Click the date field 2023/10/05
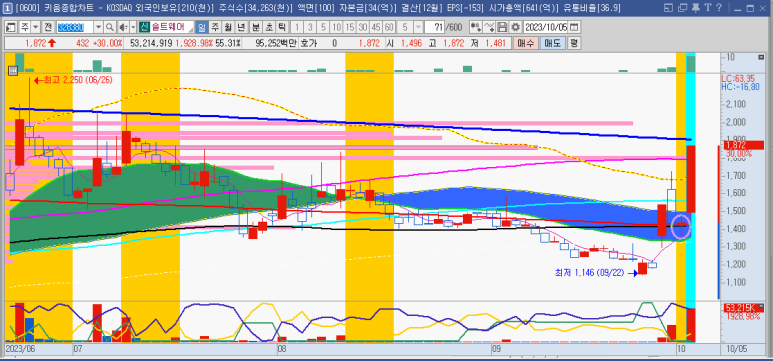The image size is (773, 361). 546,27
